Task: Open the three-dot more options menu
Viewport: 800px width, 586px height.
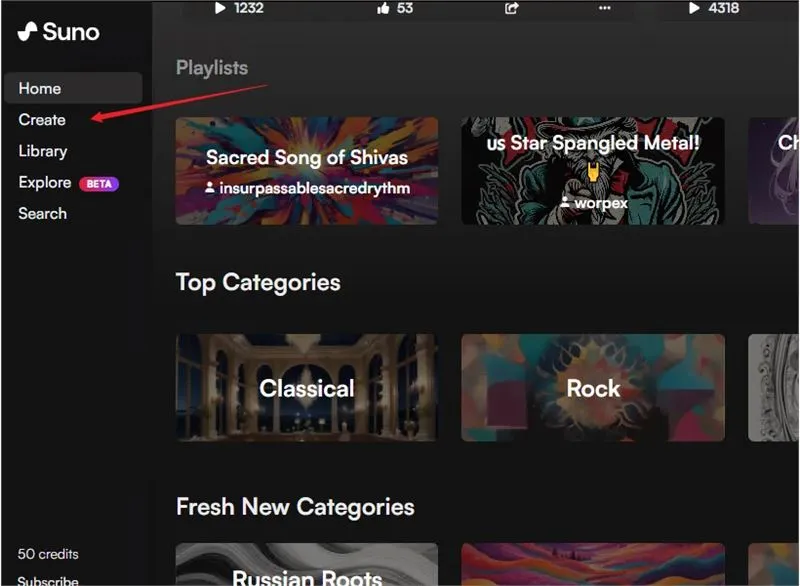Action: (x=604, y=8)
